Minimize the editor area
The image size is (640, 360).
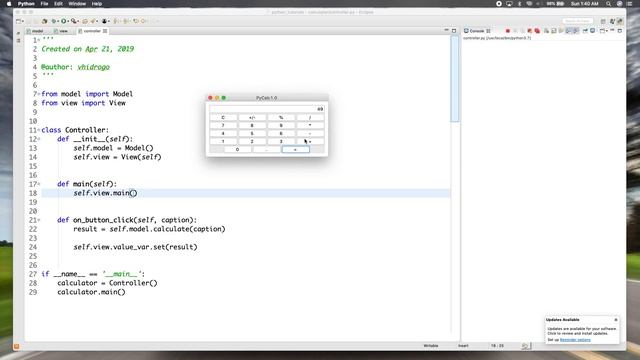446,30
